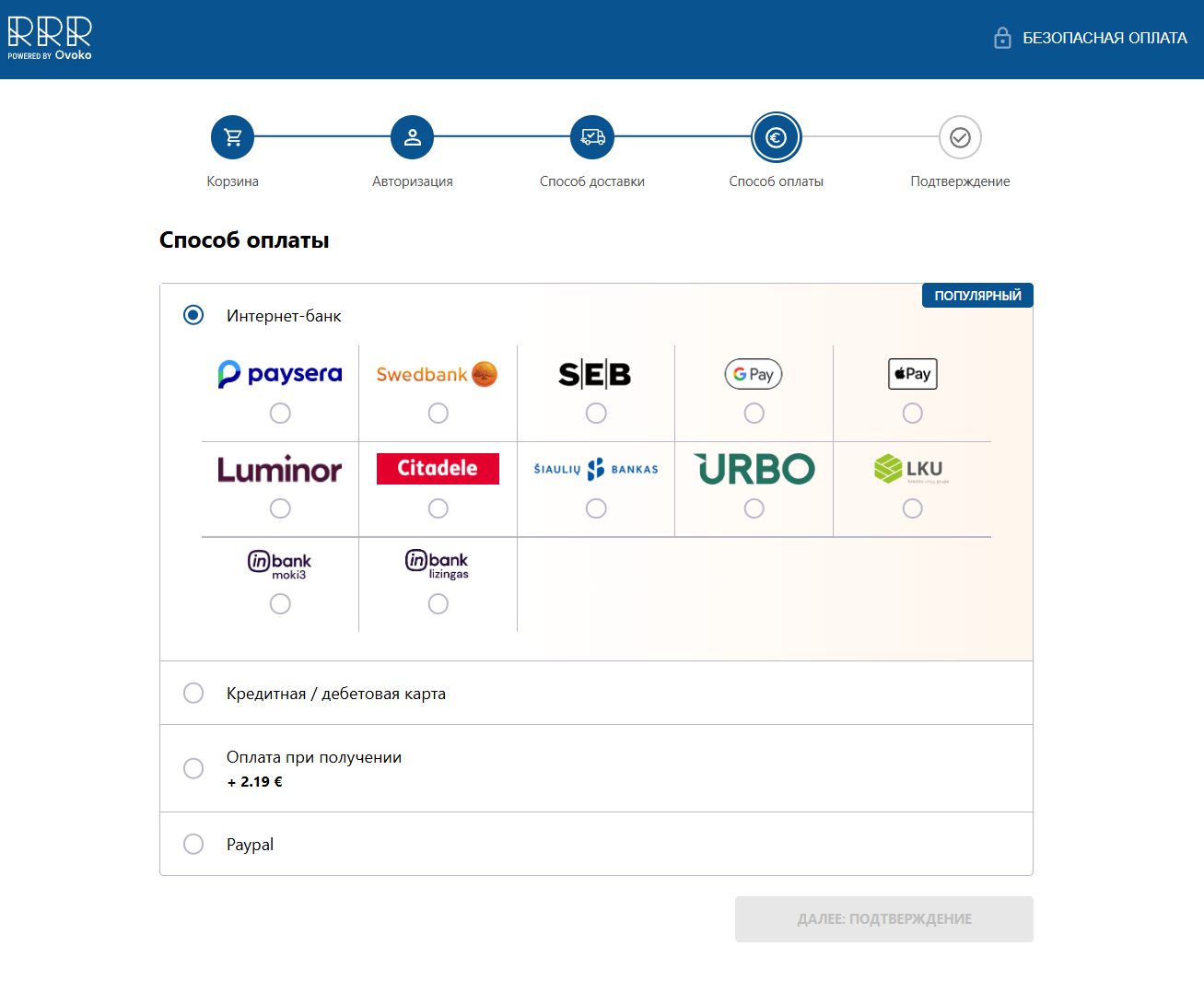Click the SEB bank logo
This screenshot has height=981, width=1204.
595,374
